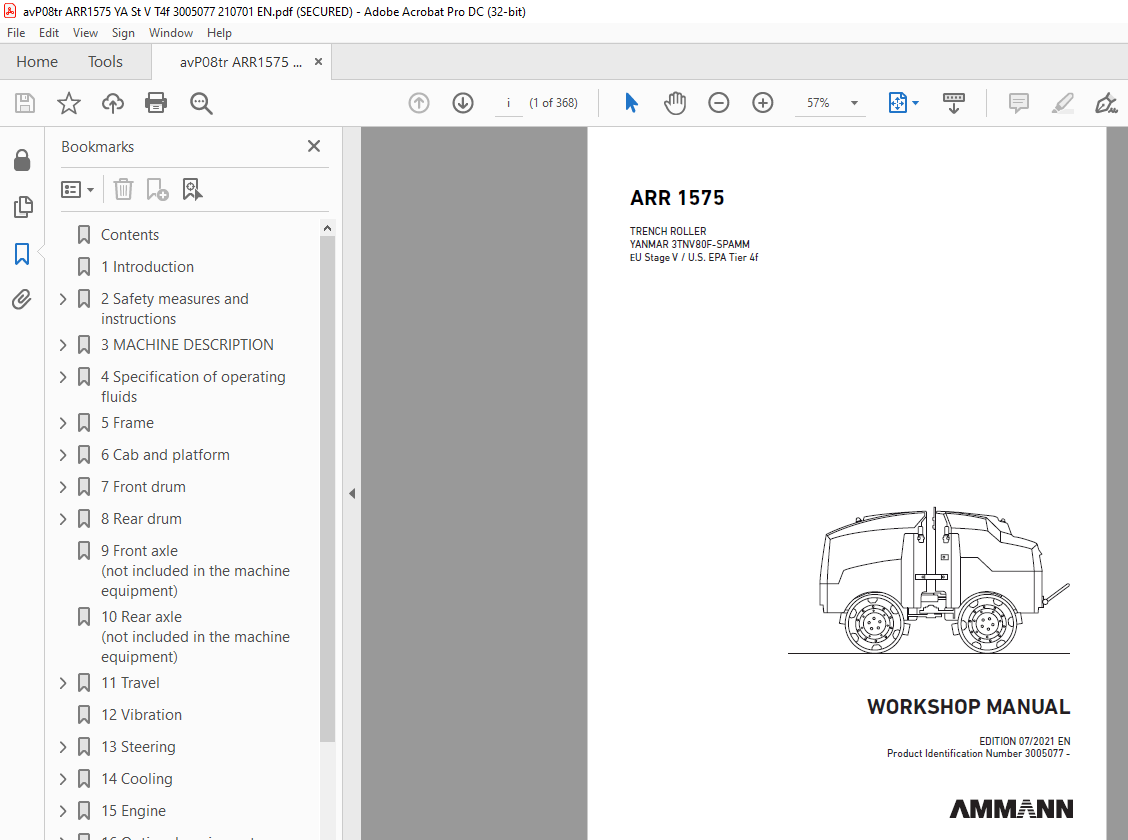This screenshot has height=840, width=1128.
Task: Click the page number input field
Action: click(x=509, y=103)
